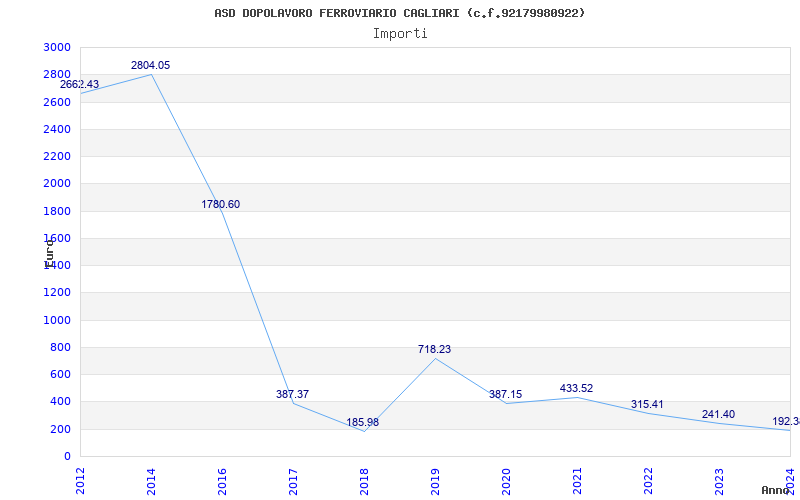Click the 2018 x-axis year label

(x=364, y=481)
